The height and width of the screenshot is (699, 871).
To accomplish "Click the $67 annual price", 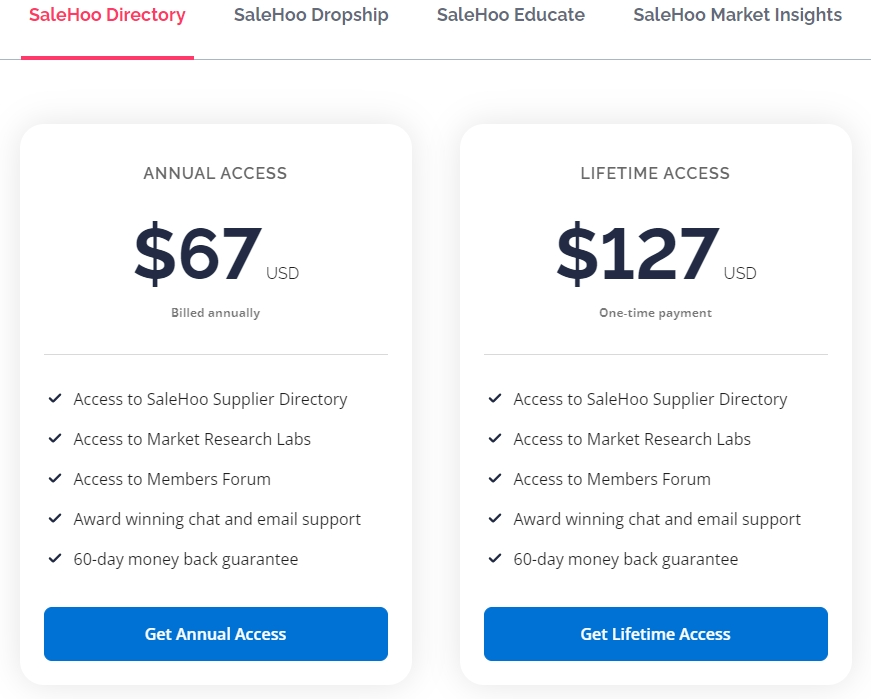I will (x=199, y=255).
